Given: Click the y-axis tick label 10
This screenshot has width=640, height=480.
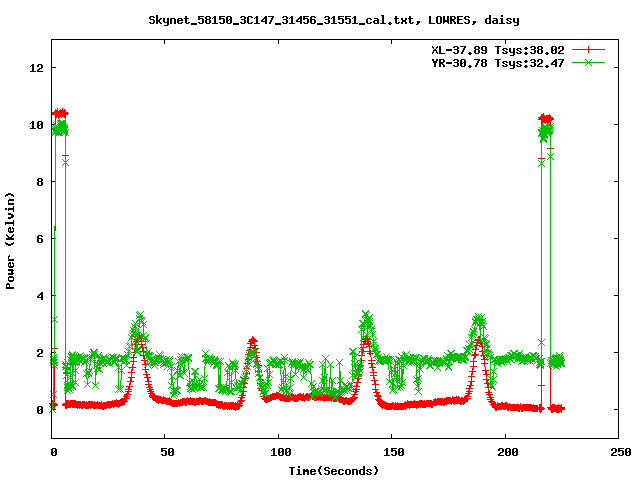Looking at the screenshot, I should tap(36, 125).
